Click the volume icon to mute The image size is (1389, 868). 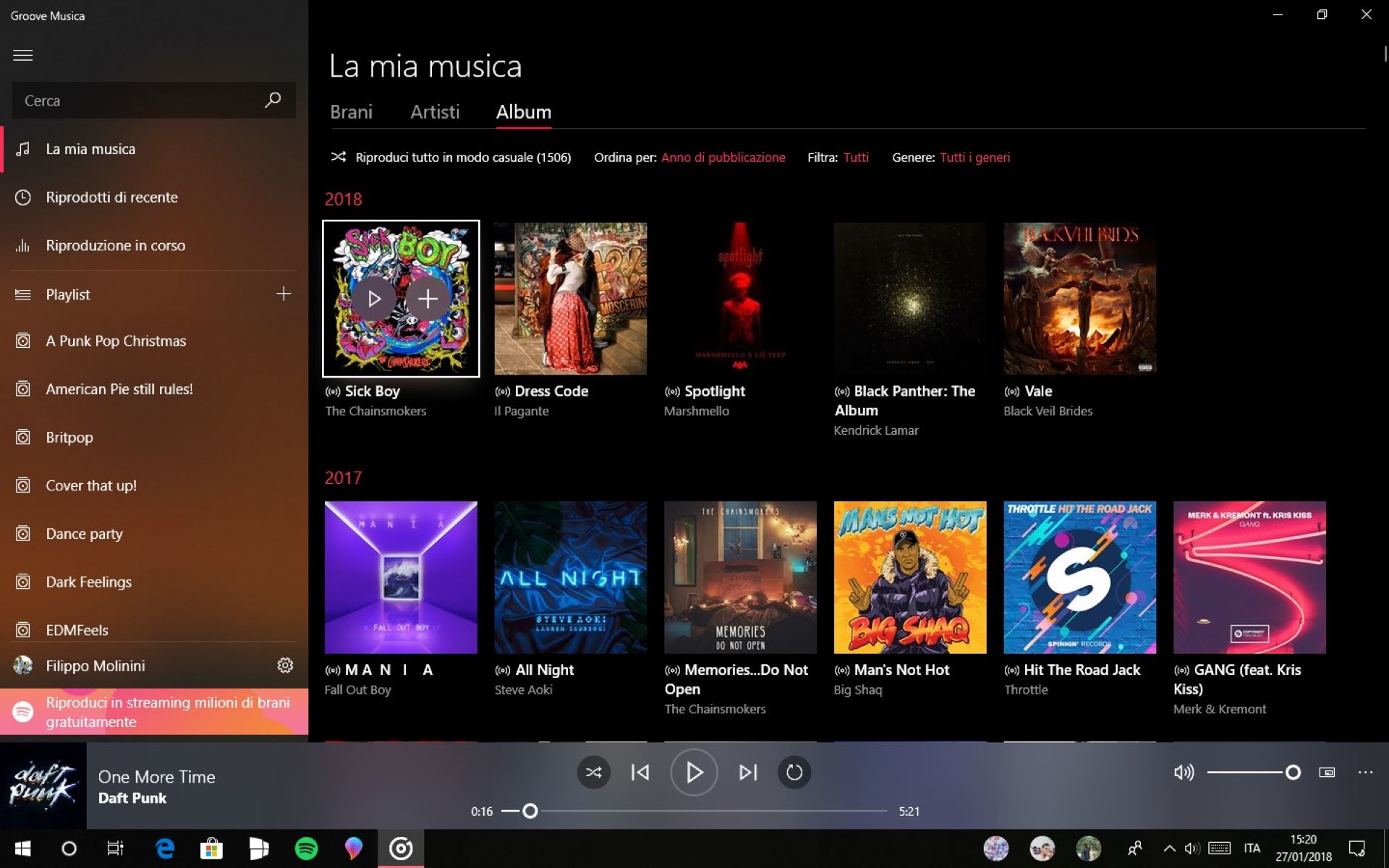coord(1183,772)
